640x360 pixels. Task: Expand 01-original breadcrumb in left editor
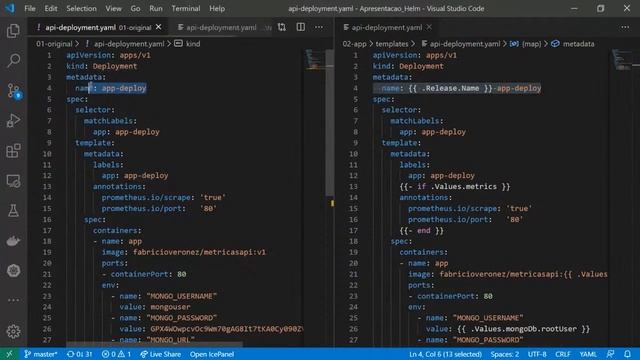(54, 44)
